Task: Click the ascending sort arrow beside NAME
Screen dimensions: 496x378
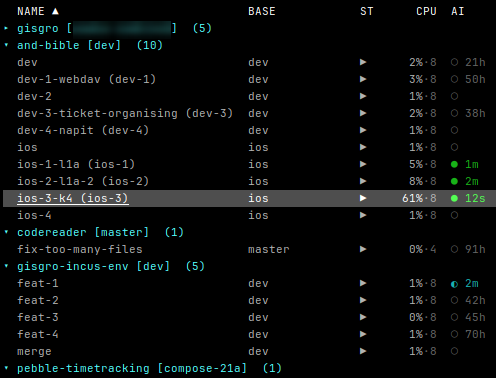Action: (55, 11)
